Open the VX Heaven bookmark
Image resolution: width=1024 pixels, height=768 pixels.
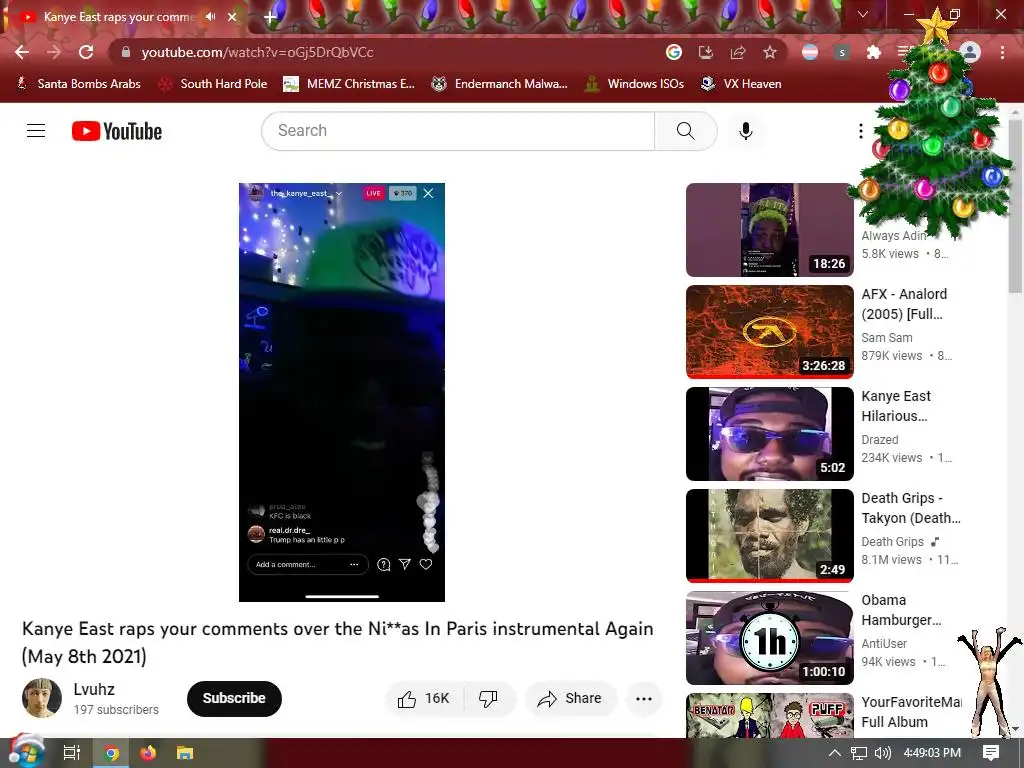[741, 84]
